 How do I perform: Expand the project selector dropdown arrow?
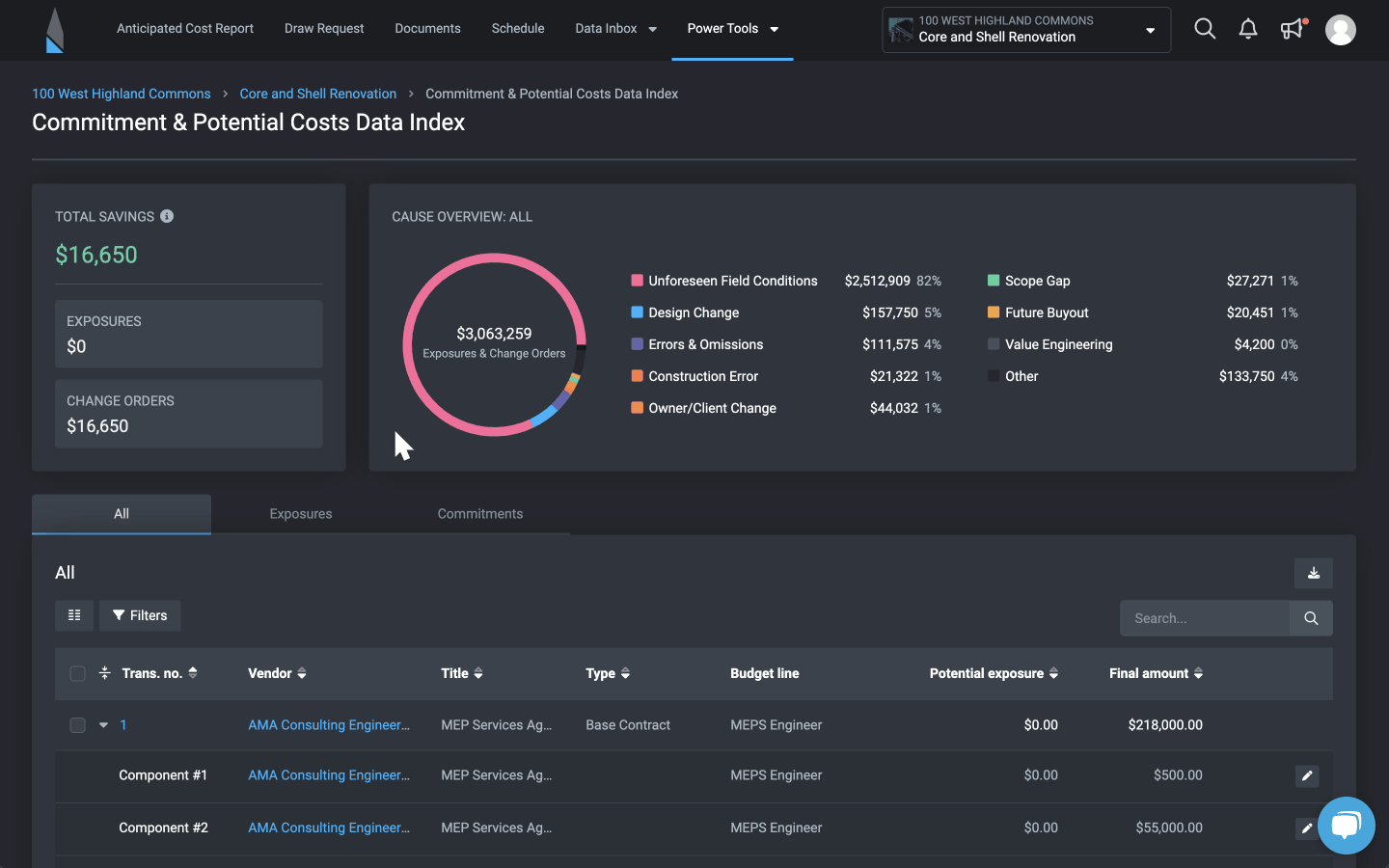click(1150, 30)
